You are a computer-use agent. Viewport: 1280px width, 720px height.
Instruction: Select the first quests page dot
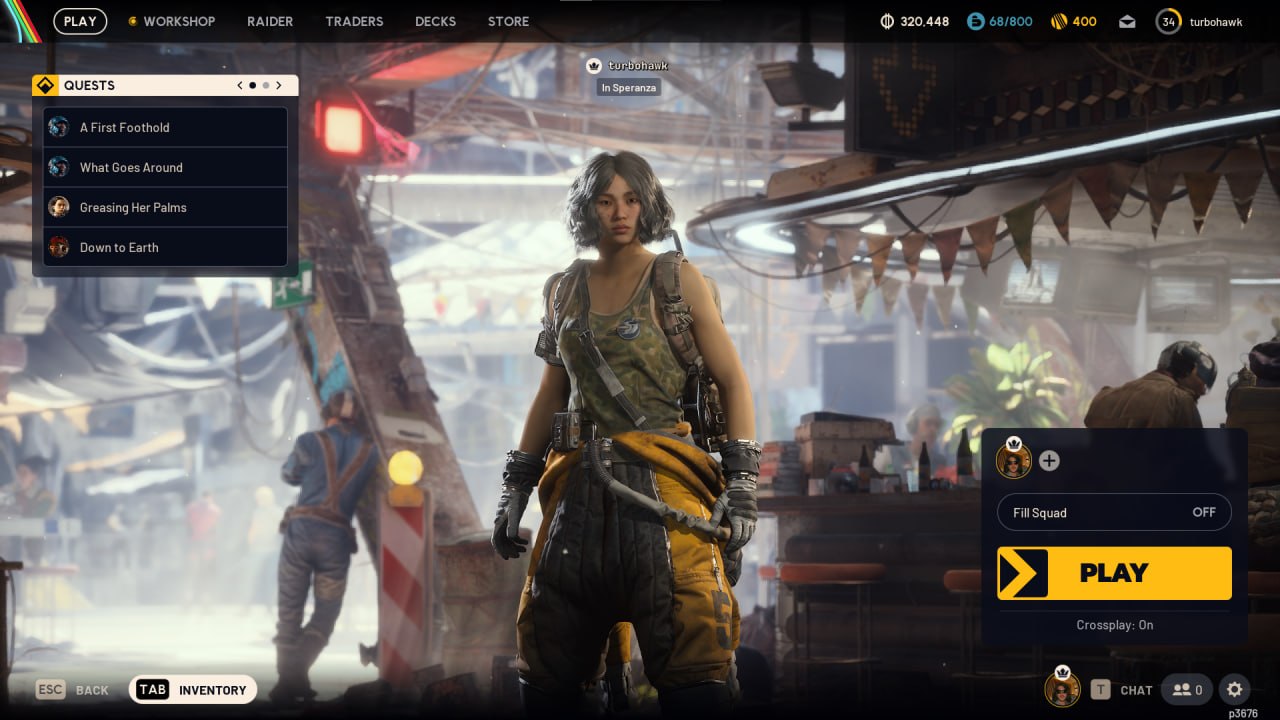pos(252,86)
